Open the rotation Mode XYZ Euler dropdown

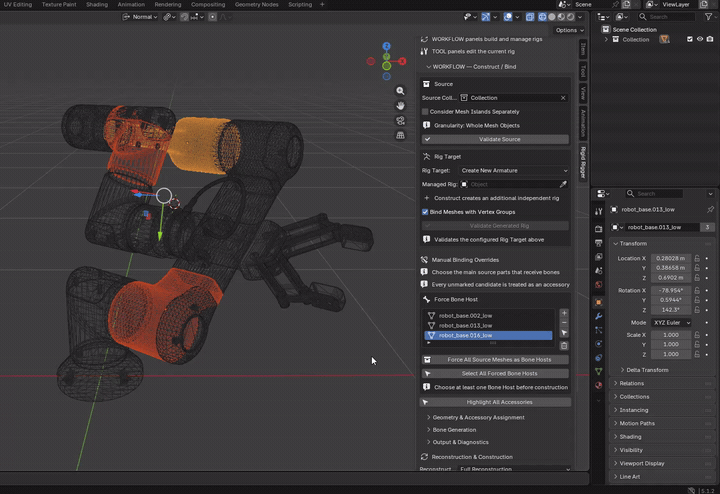(671, 322)
